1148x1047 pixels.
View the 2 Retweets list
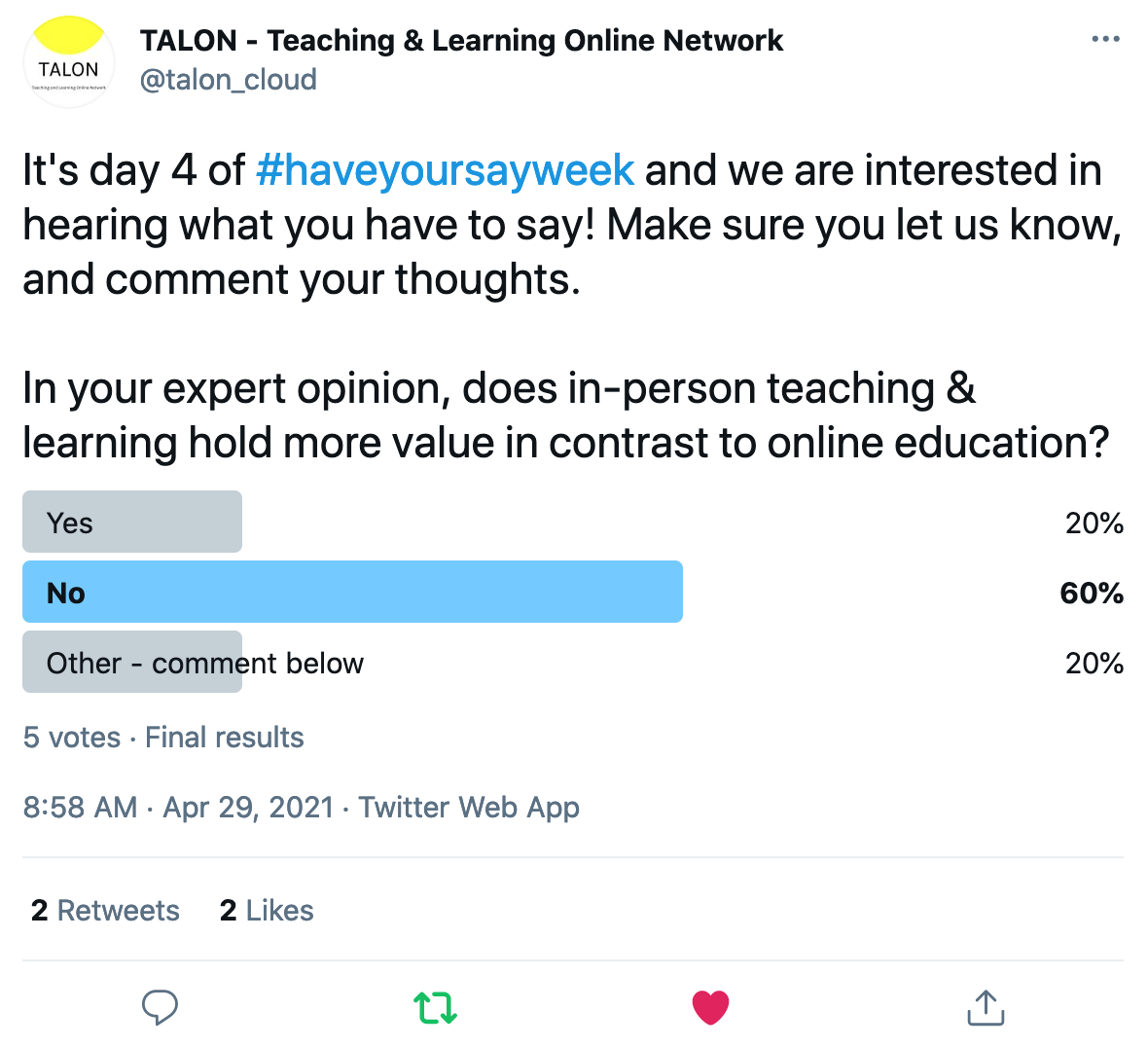[x=105, y=911]
